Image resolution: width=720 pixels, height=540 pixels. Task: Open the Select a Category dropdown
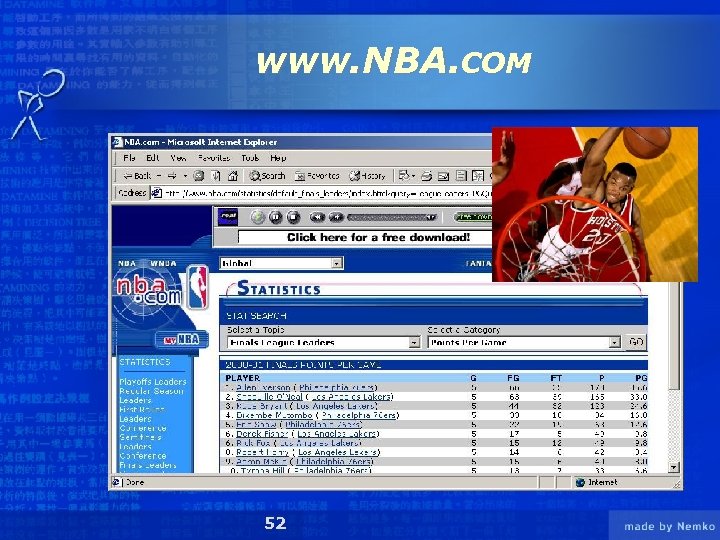(x=524, y=342)
